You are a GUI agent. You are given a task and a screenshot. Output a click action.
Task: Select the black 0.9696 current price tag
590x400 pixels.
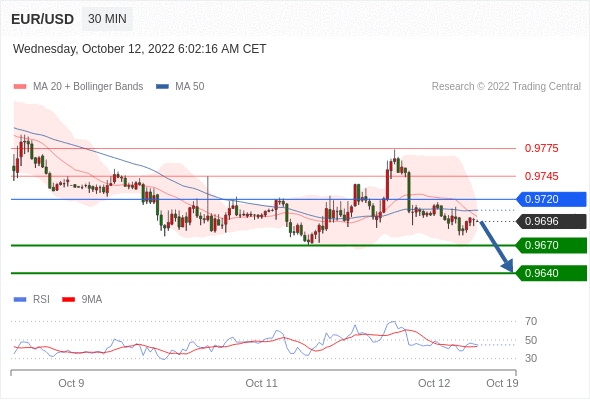[x=552, y=221]
